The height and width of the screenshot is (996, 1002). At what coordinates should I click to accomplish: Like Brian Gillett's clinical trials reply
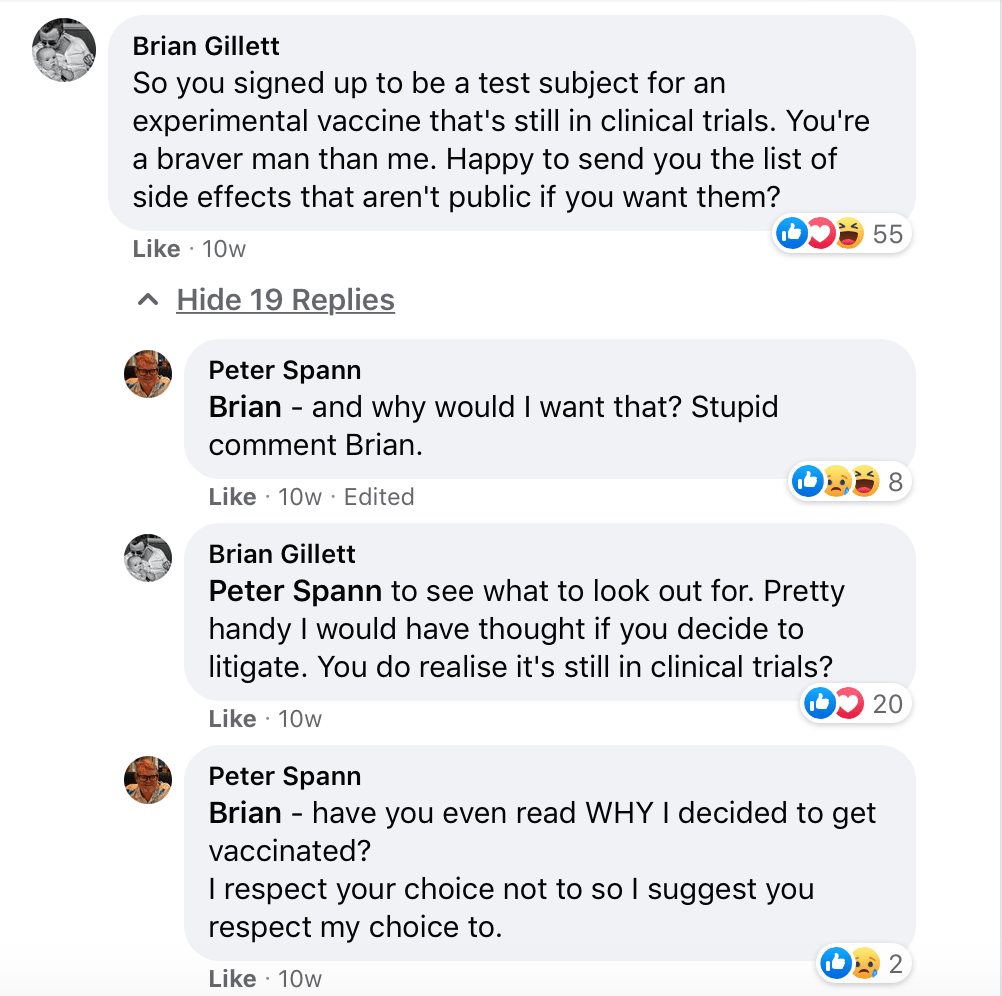pos(232,719)
